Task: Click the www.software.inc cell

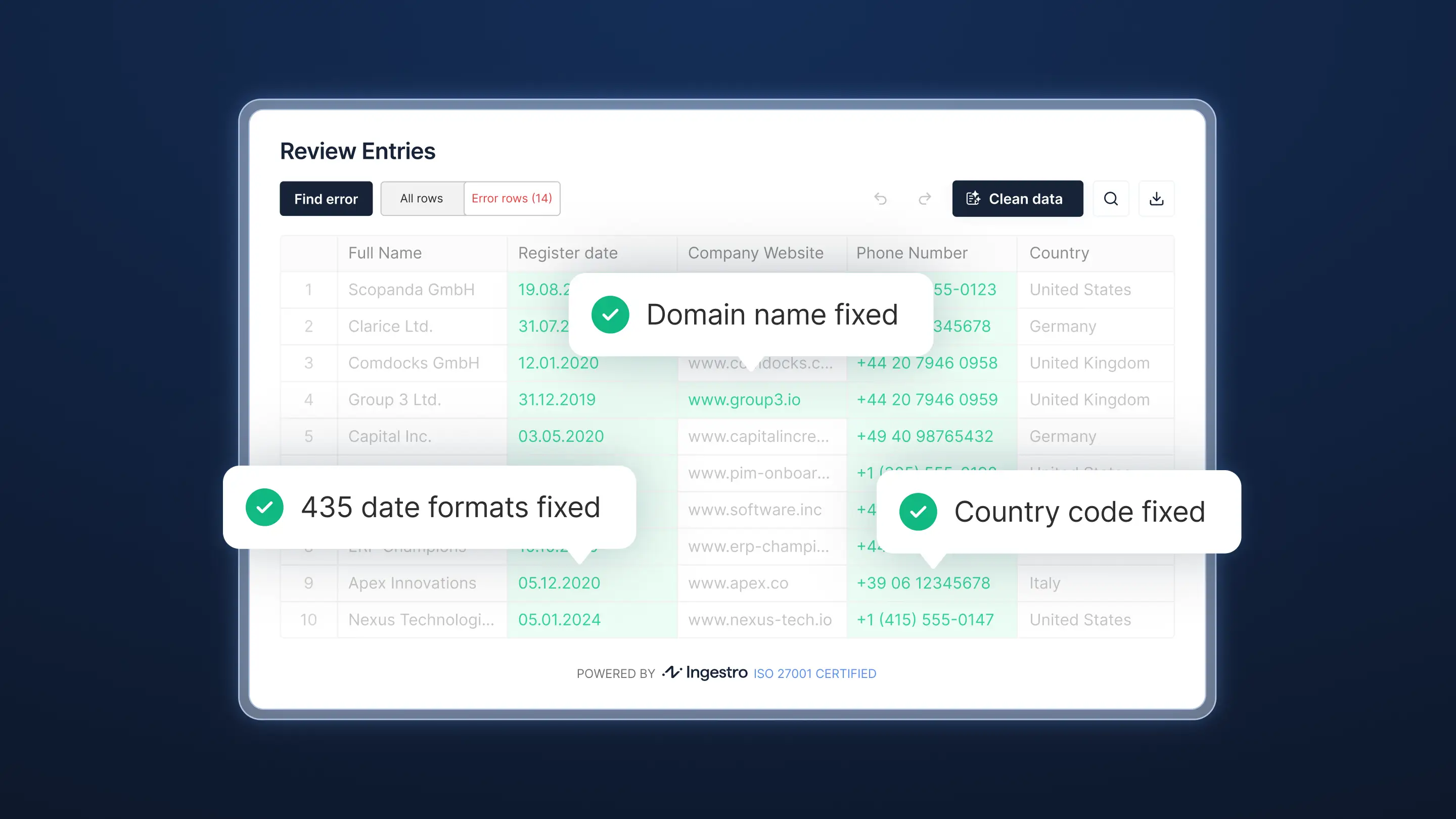Action: pos(762,510)
